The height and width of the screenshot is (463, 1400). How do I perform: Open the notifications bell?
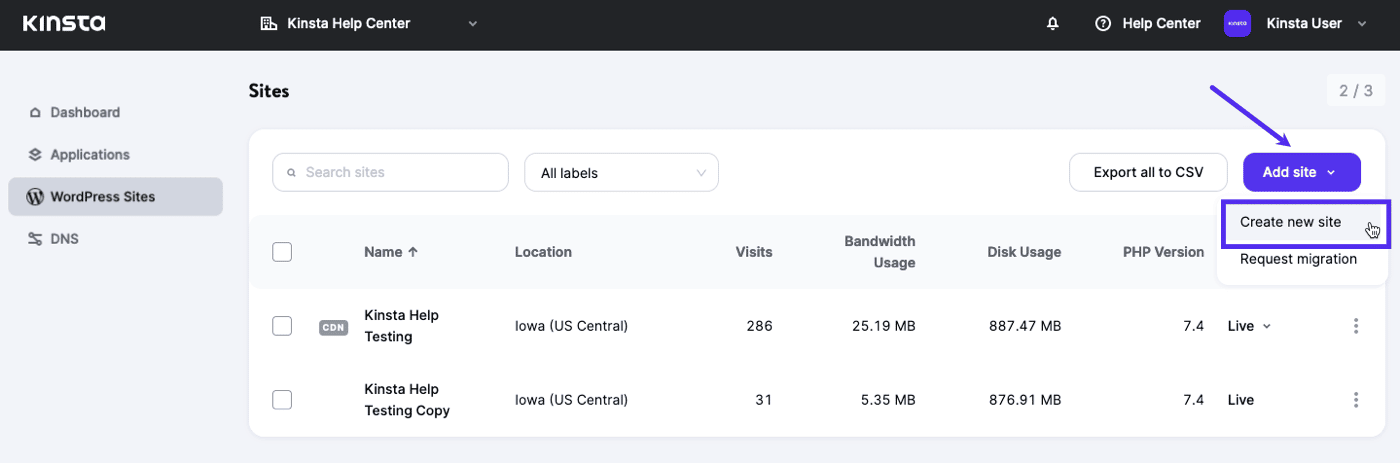click(x=1052, y=24)
